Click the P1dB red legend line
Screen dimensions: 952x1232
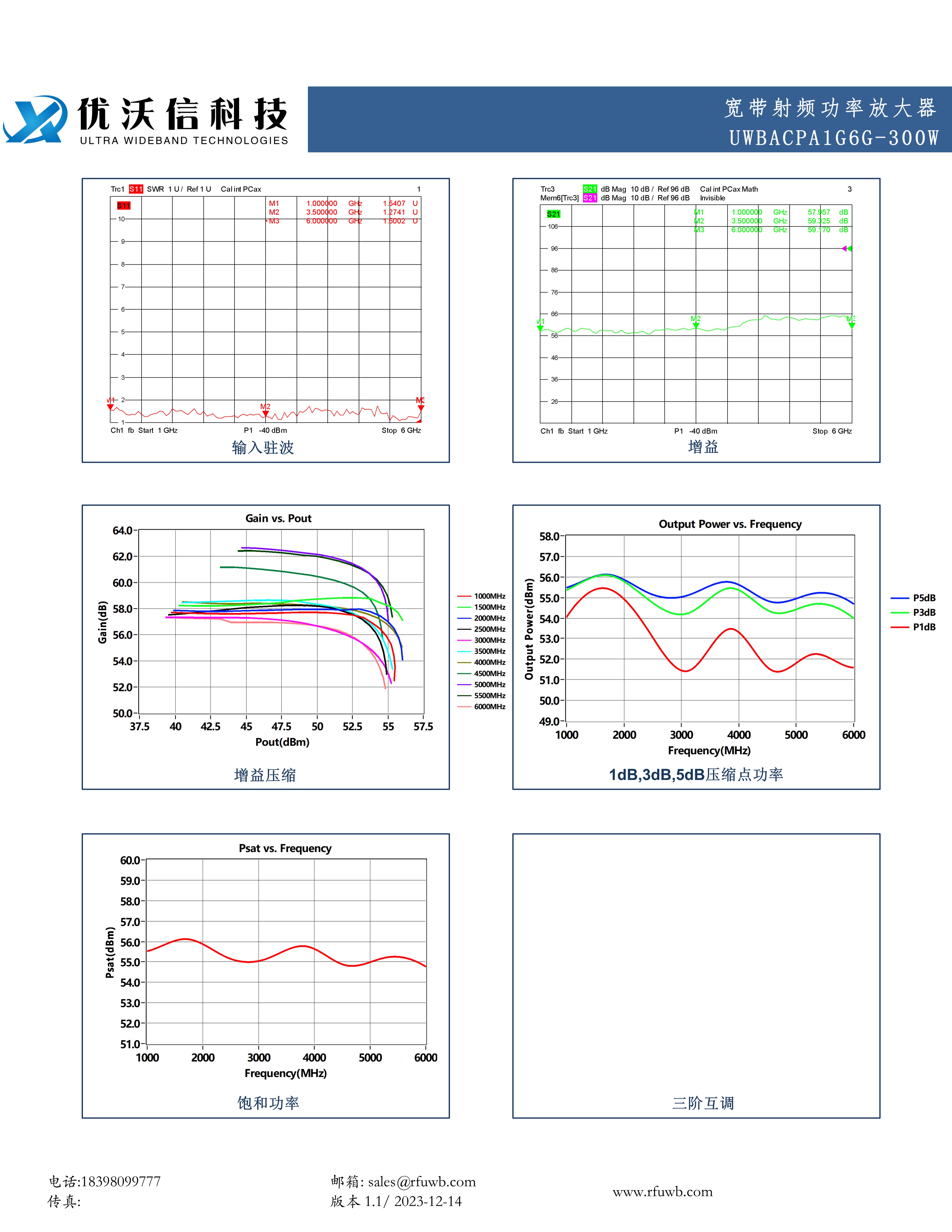[900, 627]
